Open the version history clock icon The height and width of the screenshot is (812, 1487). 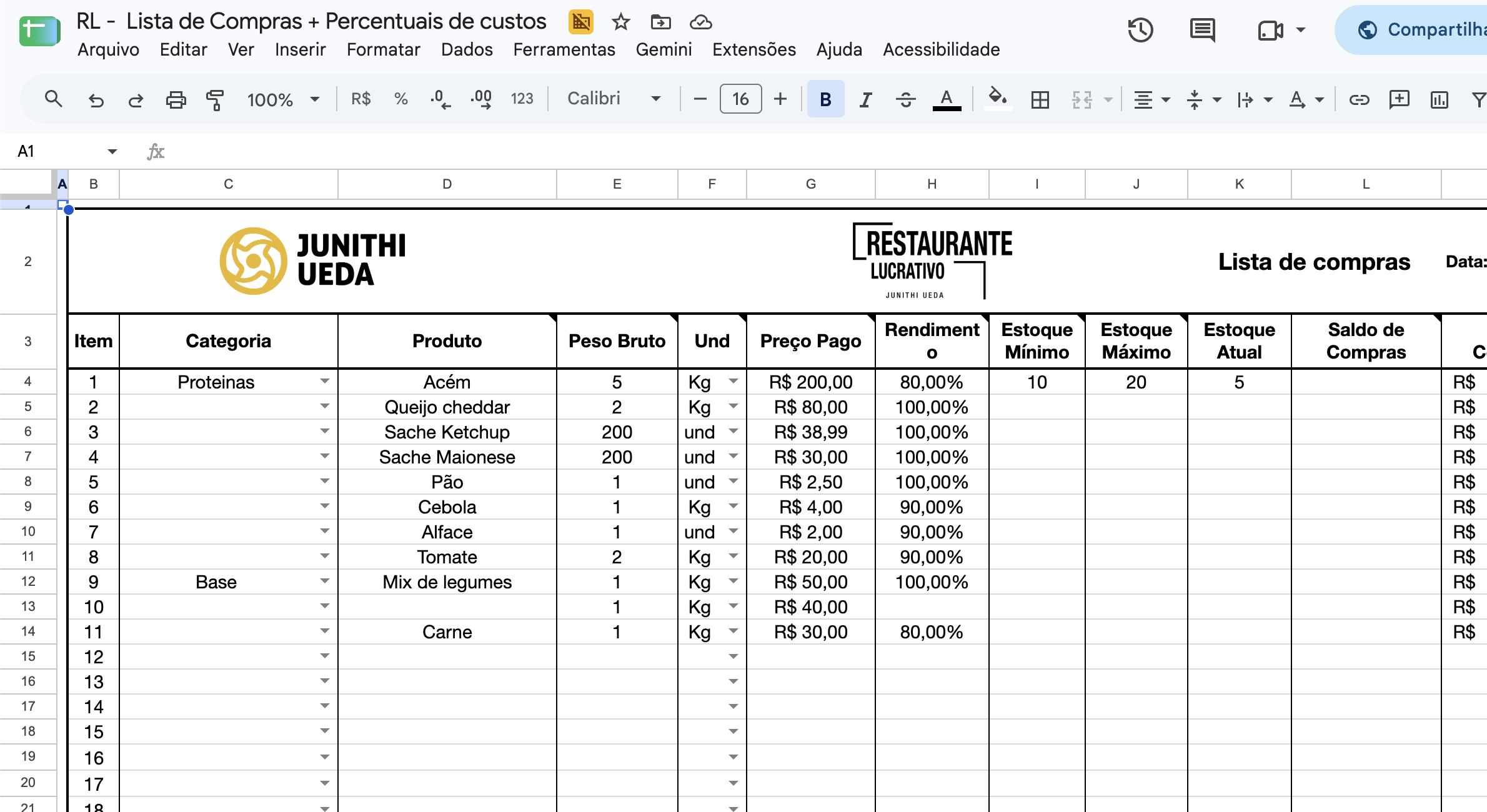tap(1140, 29)
